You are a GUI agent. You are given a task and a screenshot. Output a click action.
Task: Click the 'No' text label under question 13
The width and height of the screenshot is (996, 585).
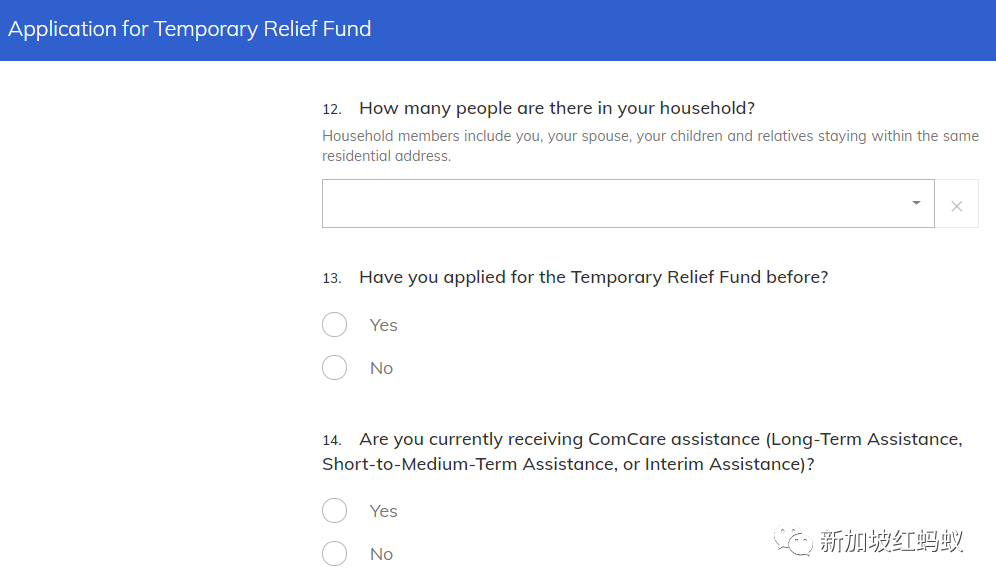(381, 368)
